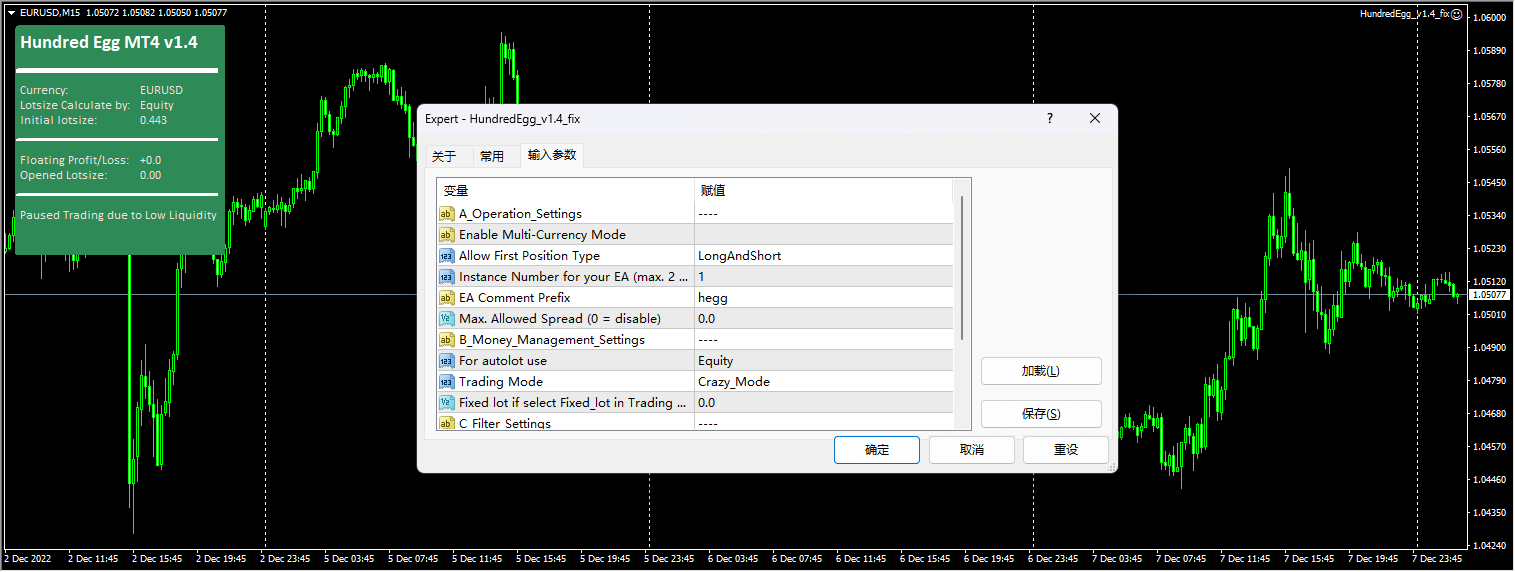Click the parameter list vertical scrollbar thumb
Image resolution: width=1515 pixels, height=572 pixels.
point(962,266)
